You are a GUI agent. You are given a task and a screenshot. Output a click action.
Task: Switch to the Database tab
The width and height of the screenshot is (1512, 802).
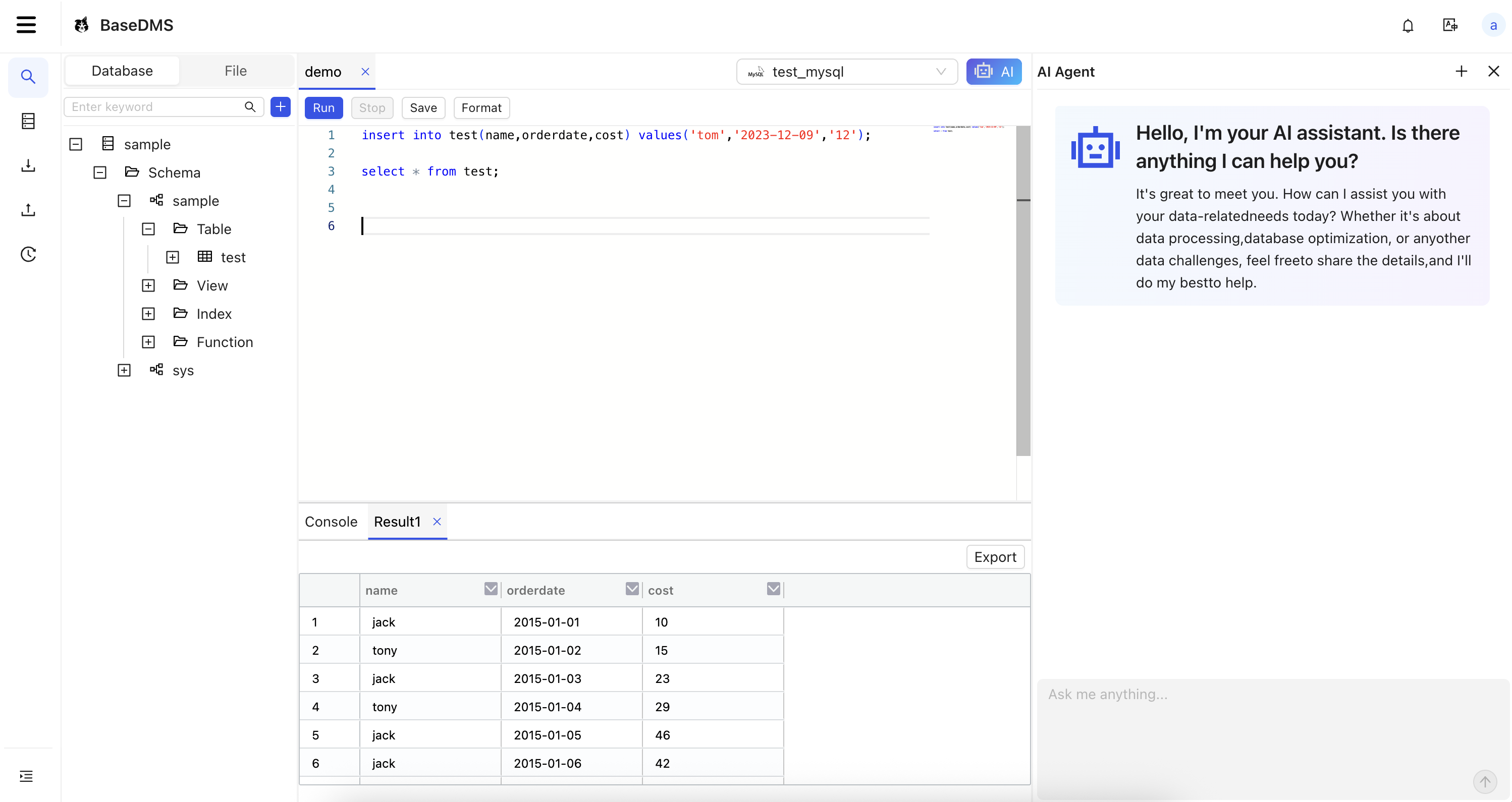click(122, 71)
